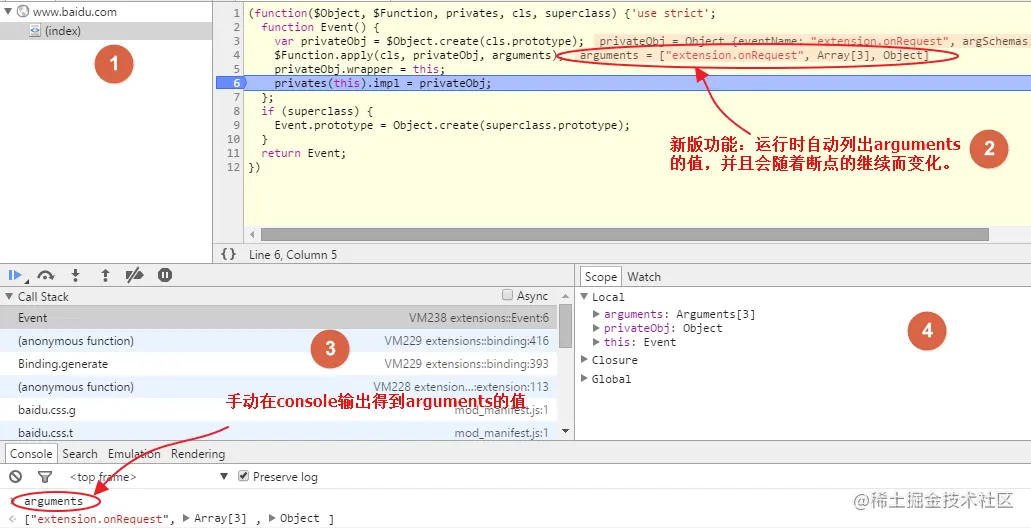Select the Event call stack frame
This screenshot has width=1031, height=528.
point(279,318)
